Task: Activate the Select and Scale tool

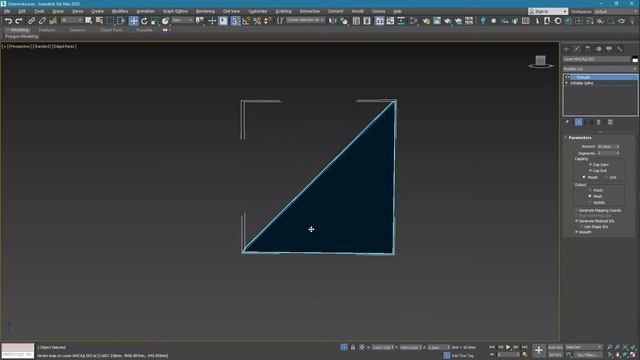Action: [154, 21]
